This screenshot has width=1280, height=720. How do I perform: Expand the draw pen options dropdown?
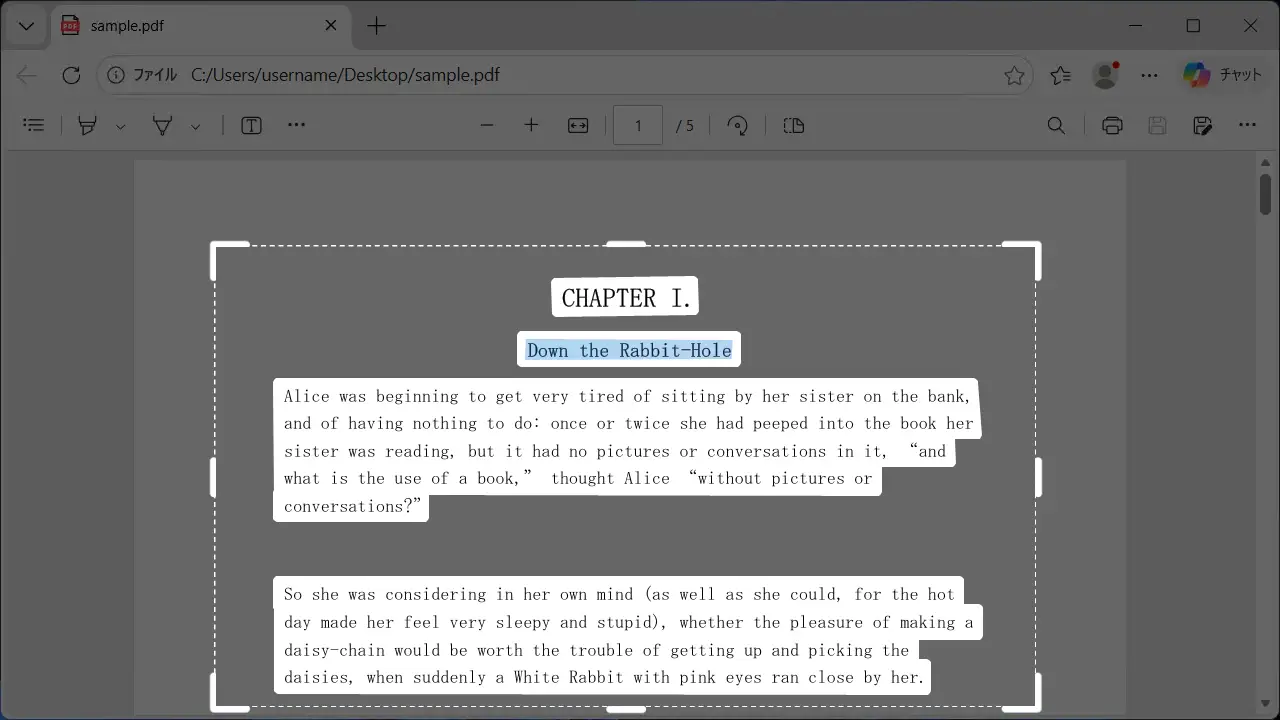[x=195, y=126]
